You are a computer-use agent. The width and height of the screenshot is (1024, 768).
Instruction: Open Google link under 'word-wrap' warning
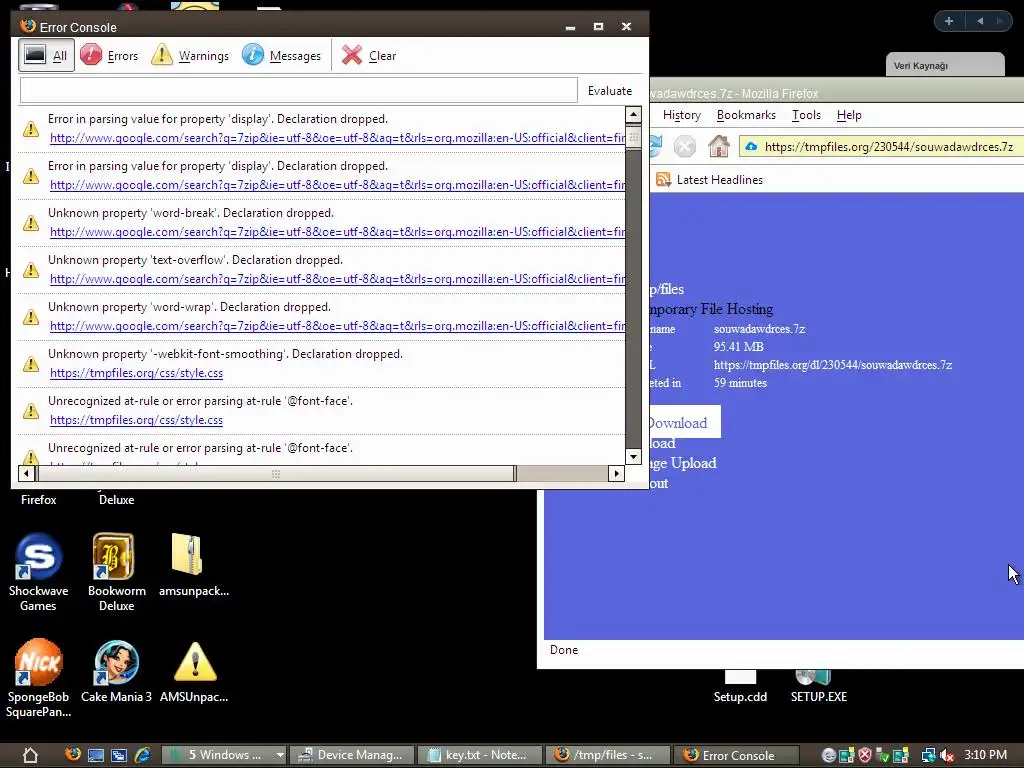click(337, 326)
